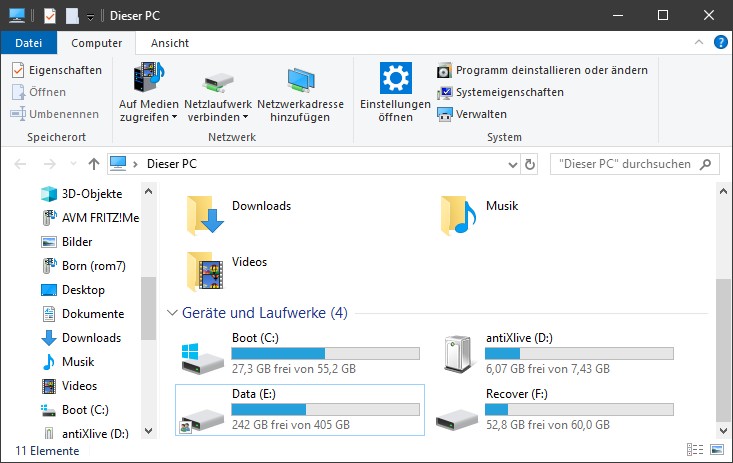Open Einstellungen öffnen gear icon
The image size is (733, 463).
395,78
